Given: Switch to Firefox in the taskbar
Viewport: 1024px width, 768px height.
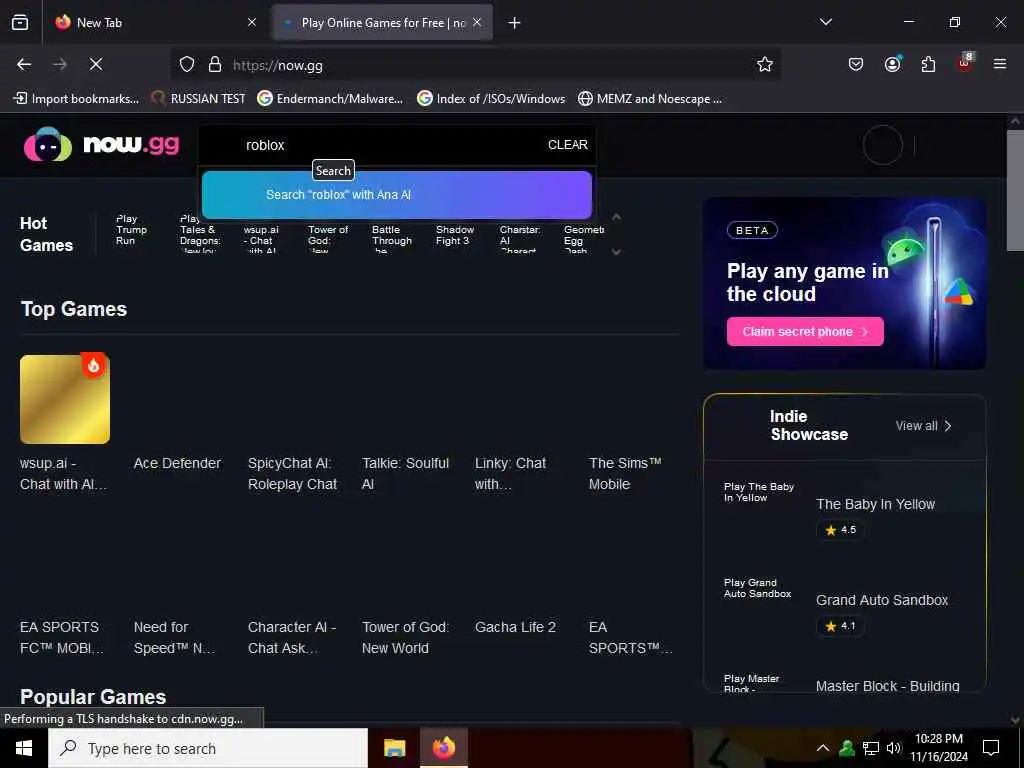Looking at the screenshot, I should point(443,748).
